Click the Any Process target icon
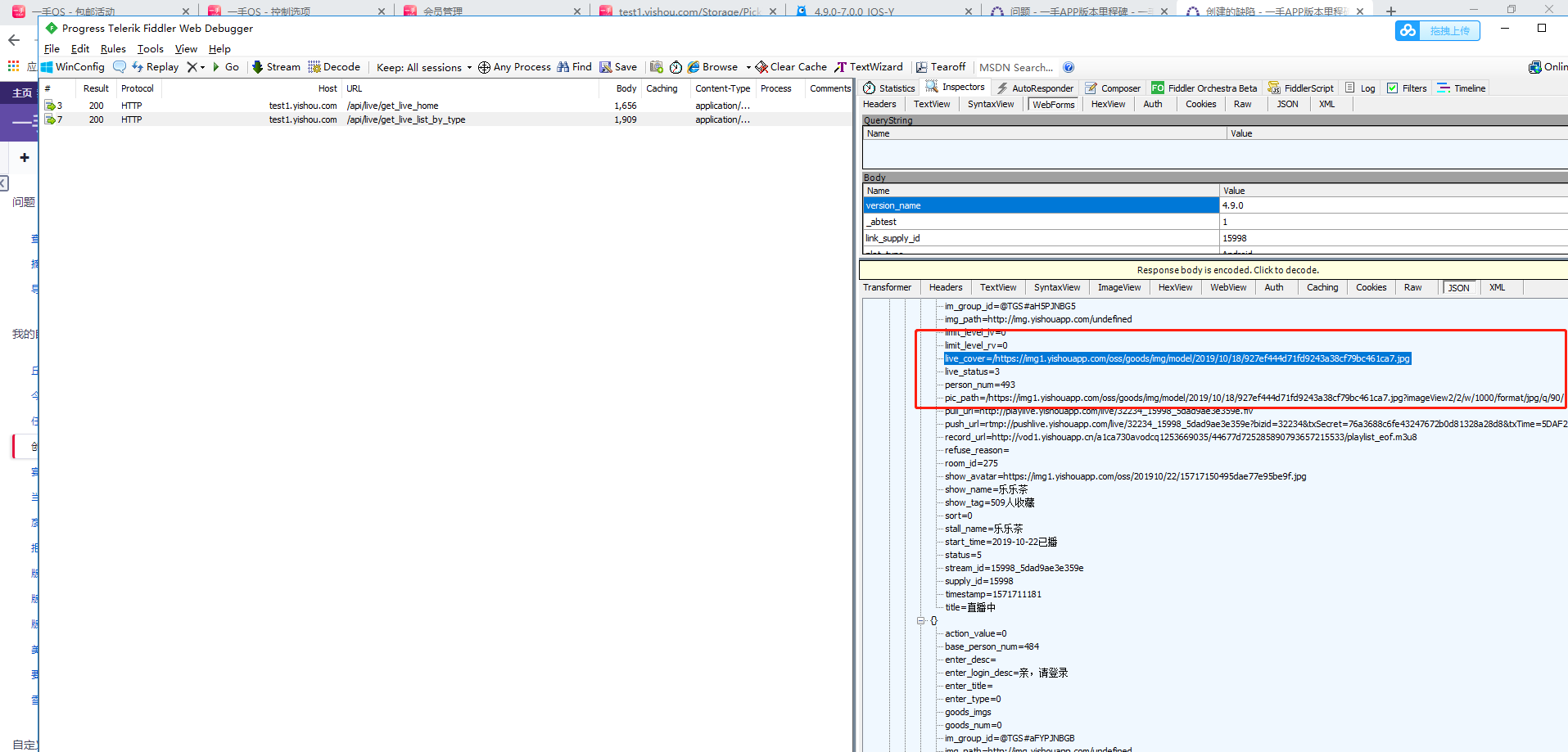The height and width of the screenshot is (752, 1568). coord(484,67)
